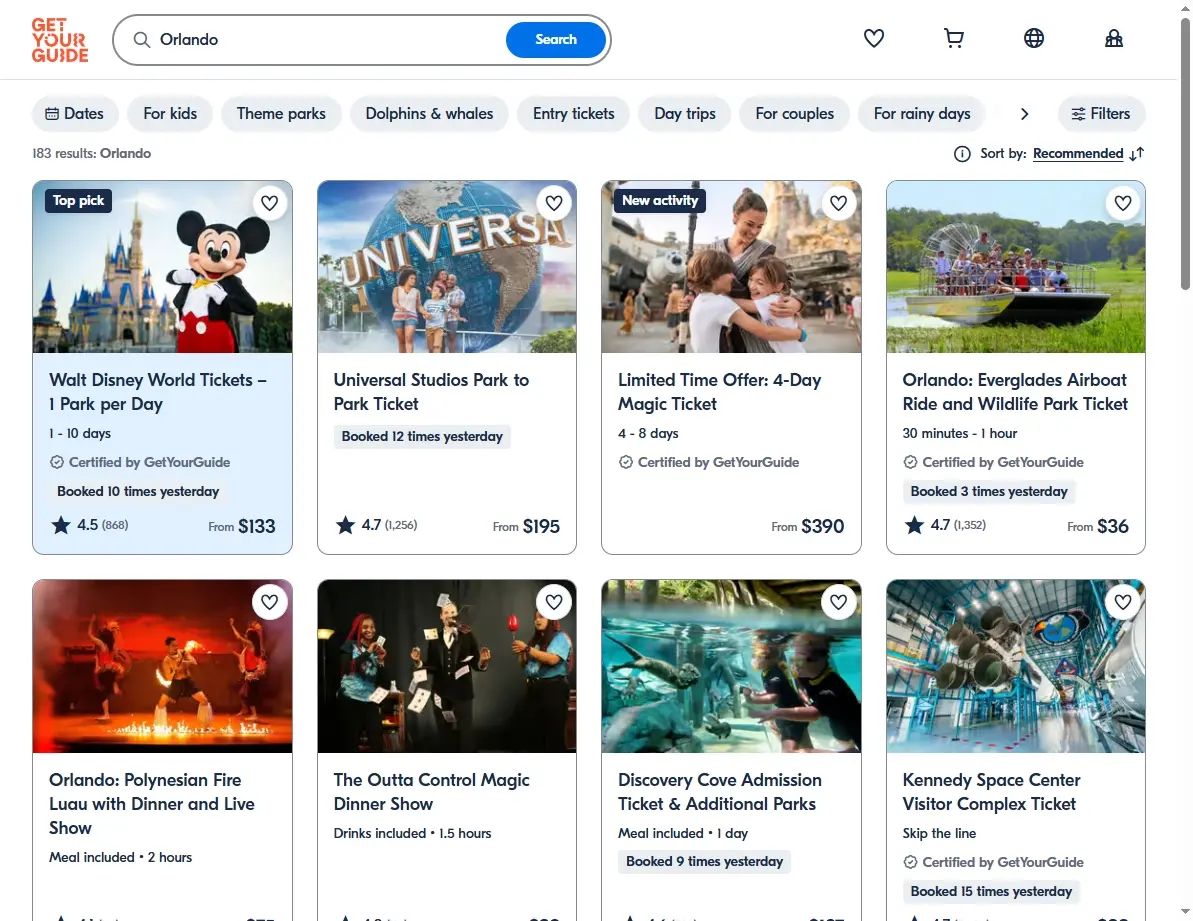Favorite the Outta Control Magic Dinner Show

554,602
